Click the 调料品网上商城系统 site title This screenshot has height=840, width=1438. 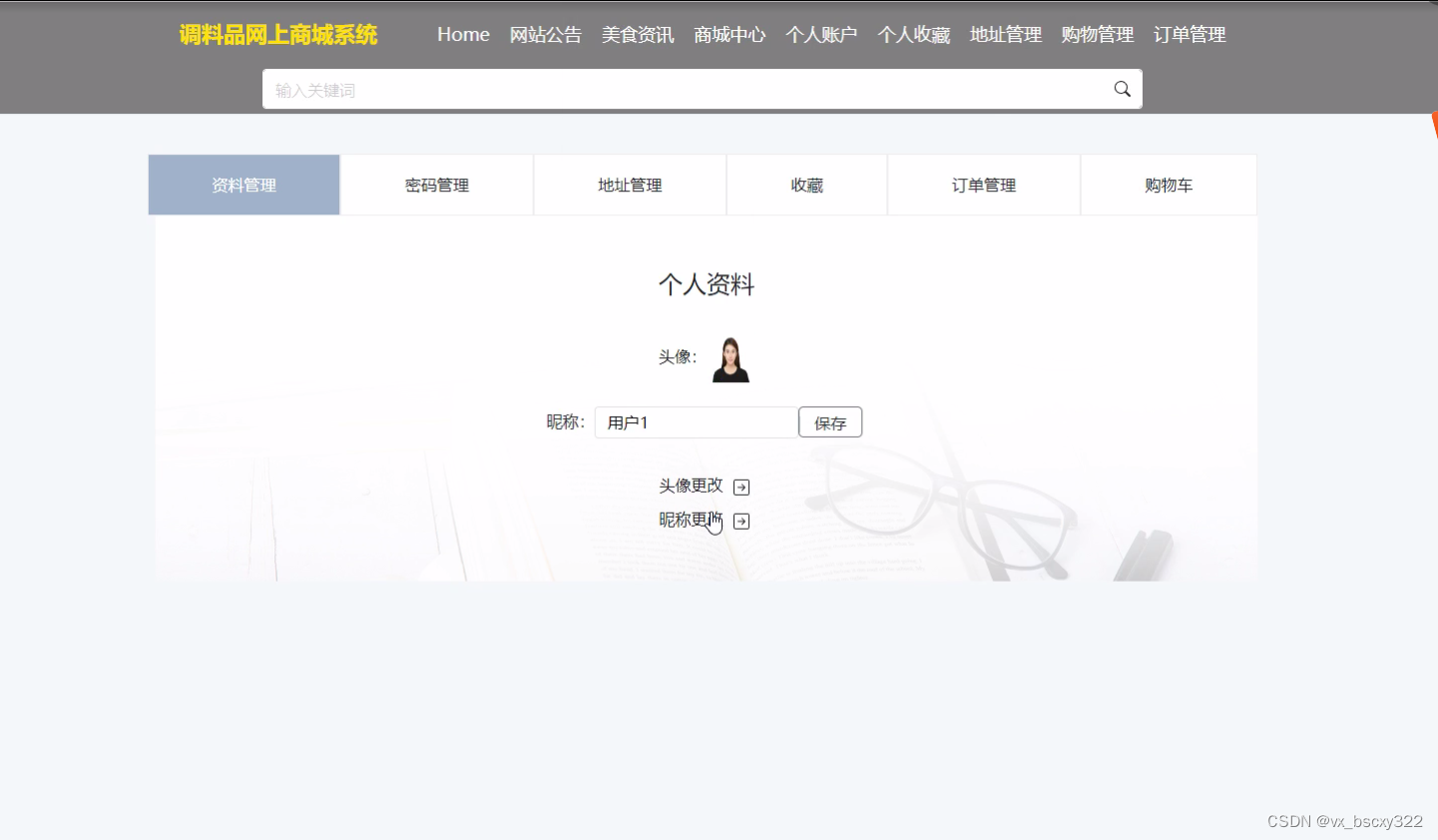pyautogui.click(x=278, y=35)
